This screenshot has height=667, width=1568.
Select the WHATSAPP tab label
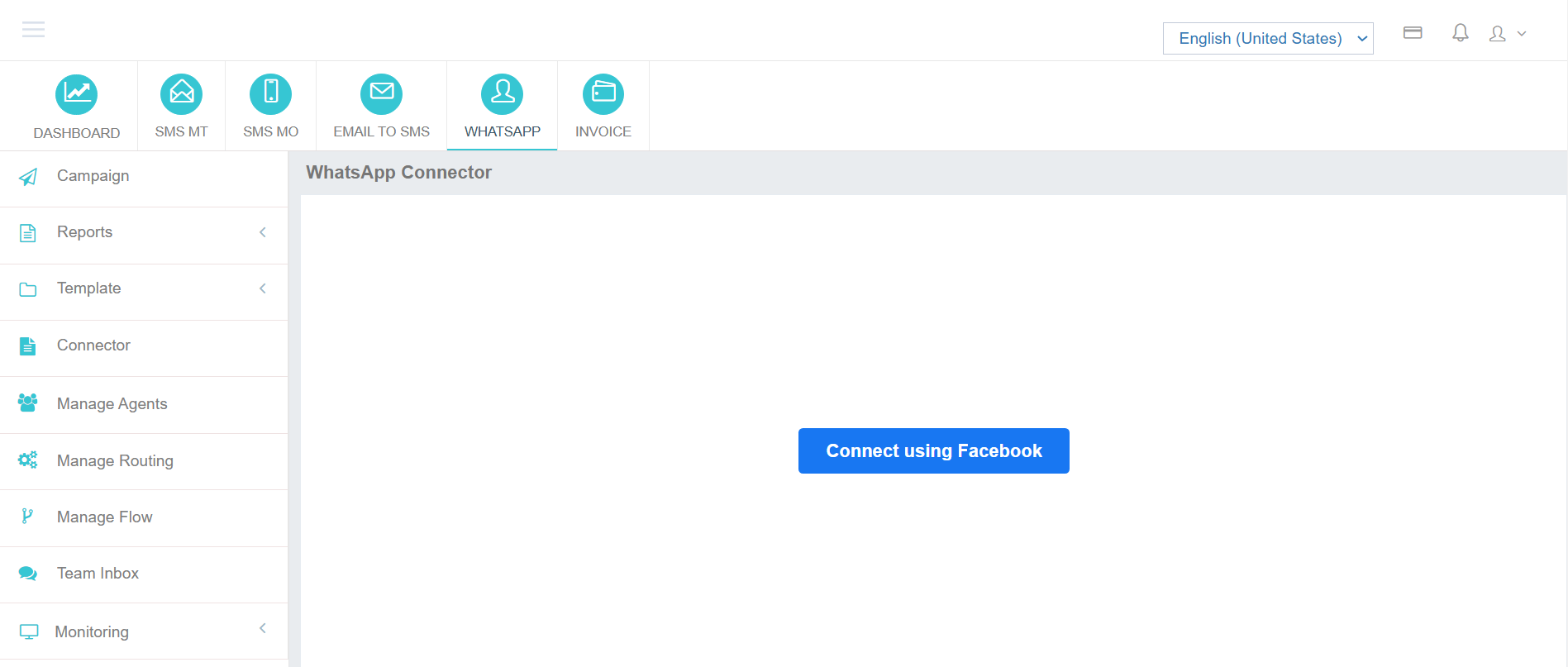coord(503,131)
